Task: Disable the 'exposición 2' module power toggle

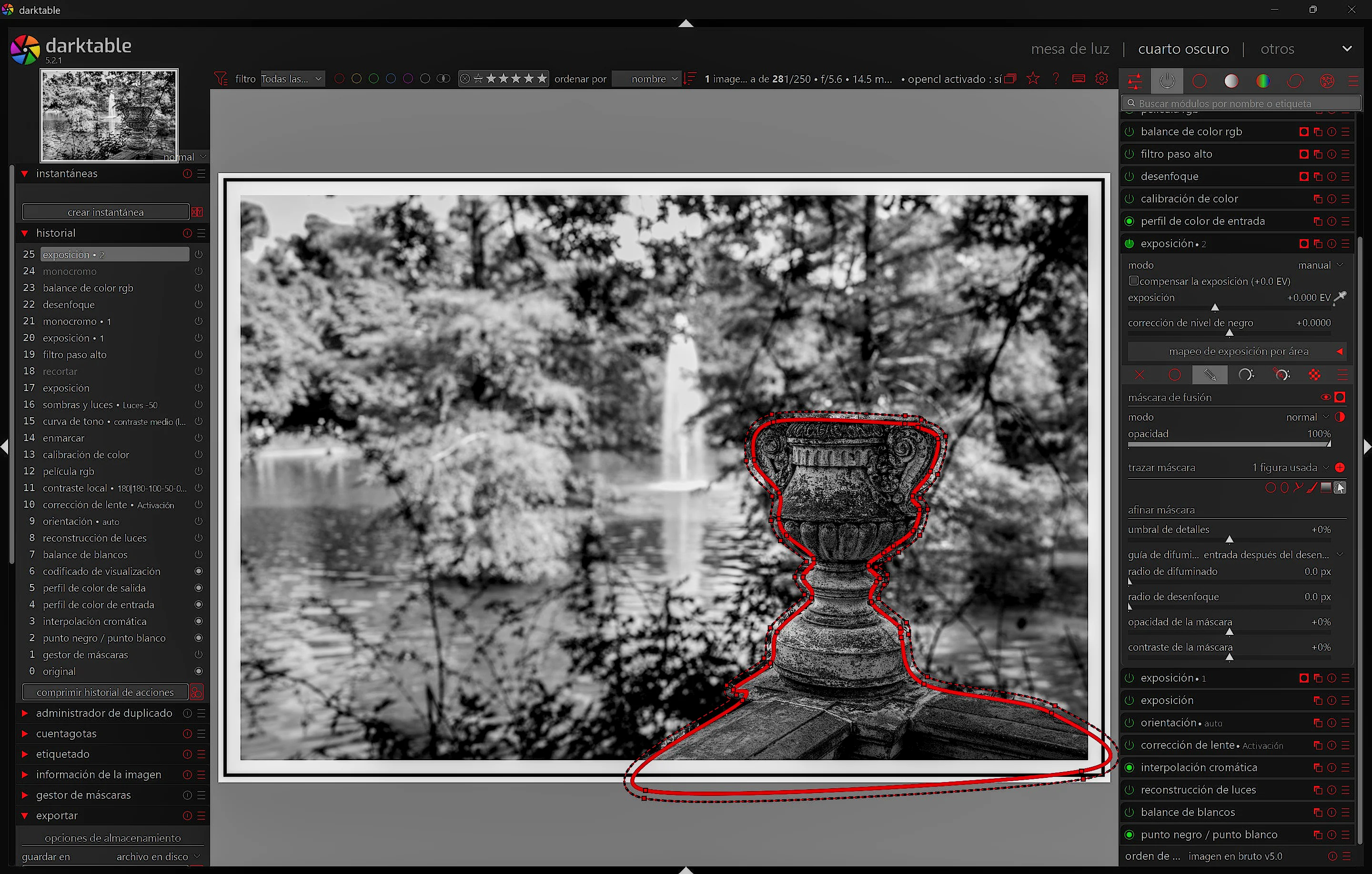Action: 1129,243
